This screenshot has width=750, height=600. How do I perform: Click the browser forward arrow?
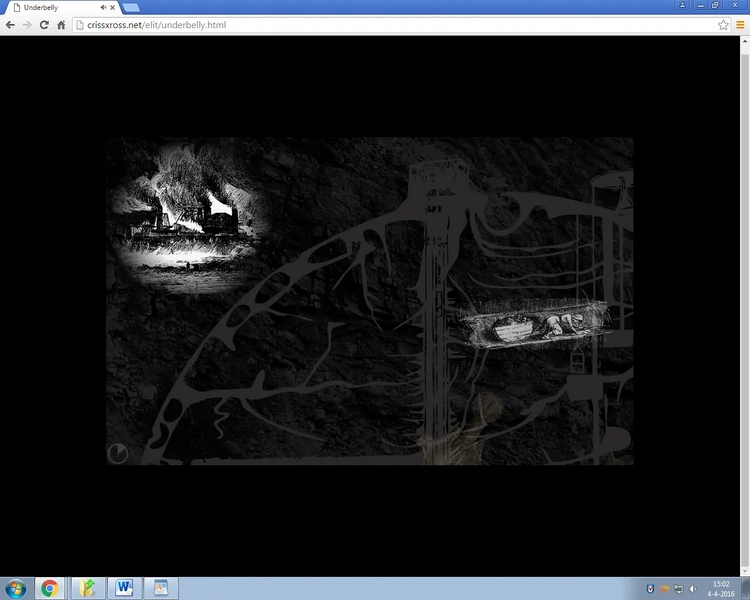[x=27, y=25]
